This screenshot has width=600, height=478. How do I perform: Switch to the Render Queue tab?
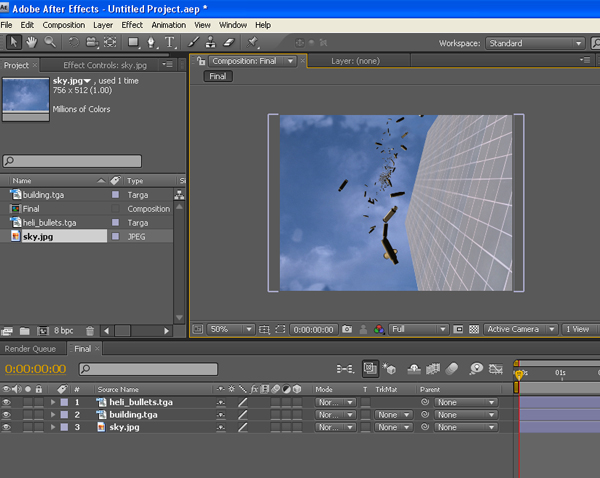click(x=30, y=349)
